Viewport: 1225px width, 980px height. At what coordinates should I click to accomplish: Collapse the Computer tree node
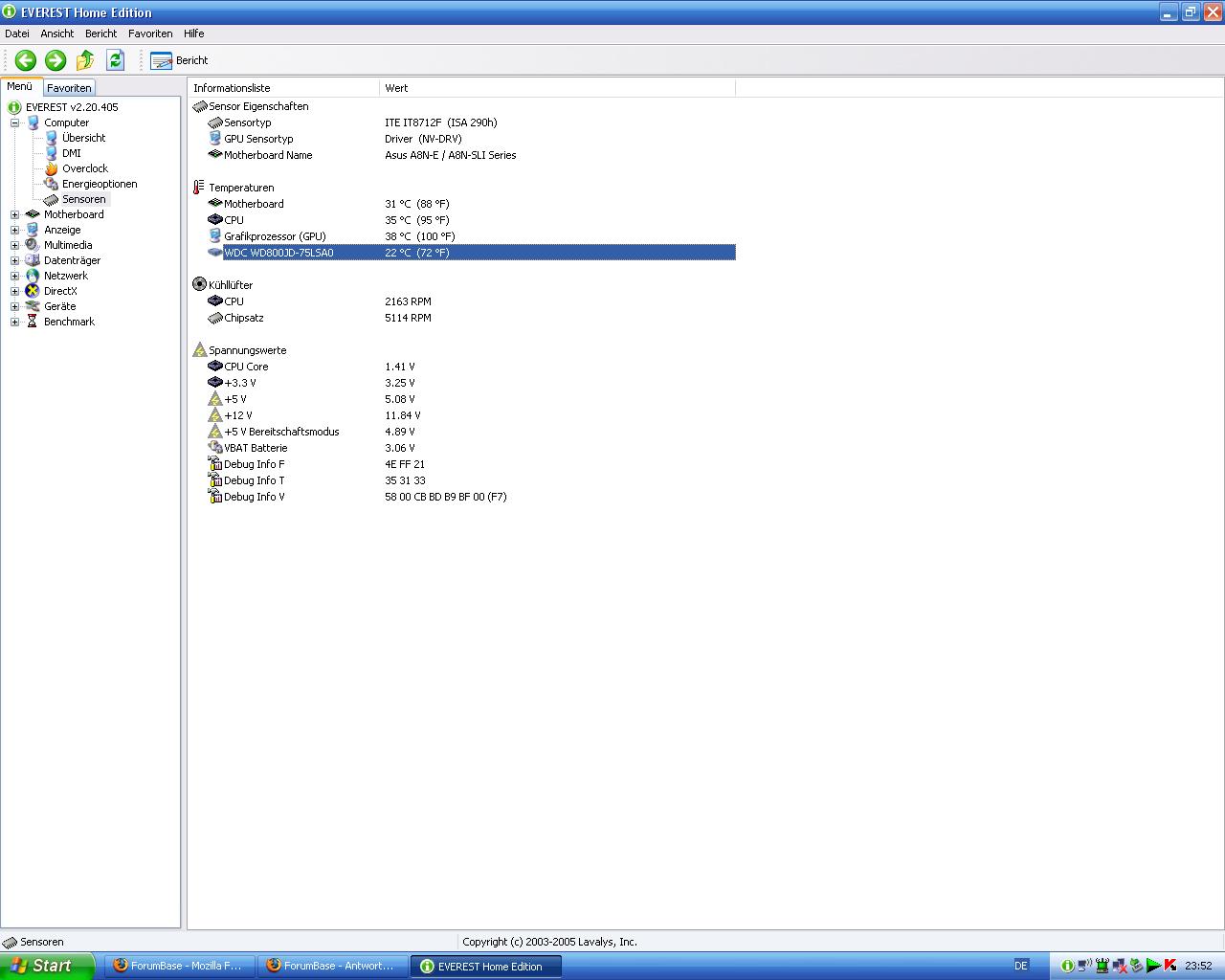pos(14,122)
